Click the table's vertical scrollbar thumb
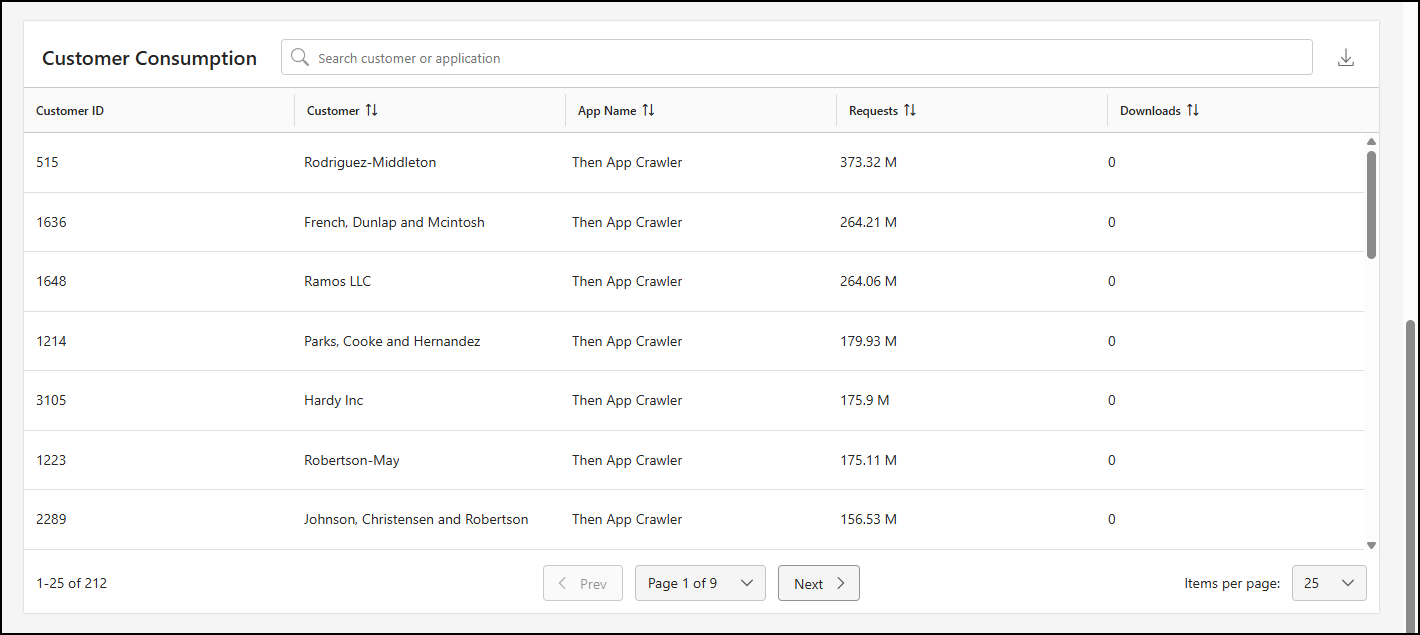The image size is (1420, 635). (1372, 204)
